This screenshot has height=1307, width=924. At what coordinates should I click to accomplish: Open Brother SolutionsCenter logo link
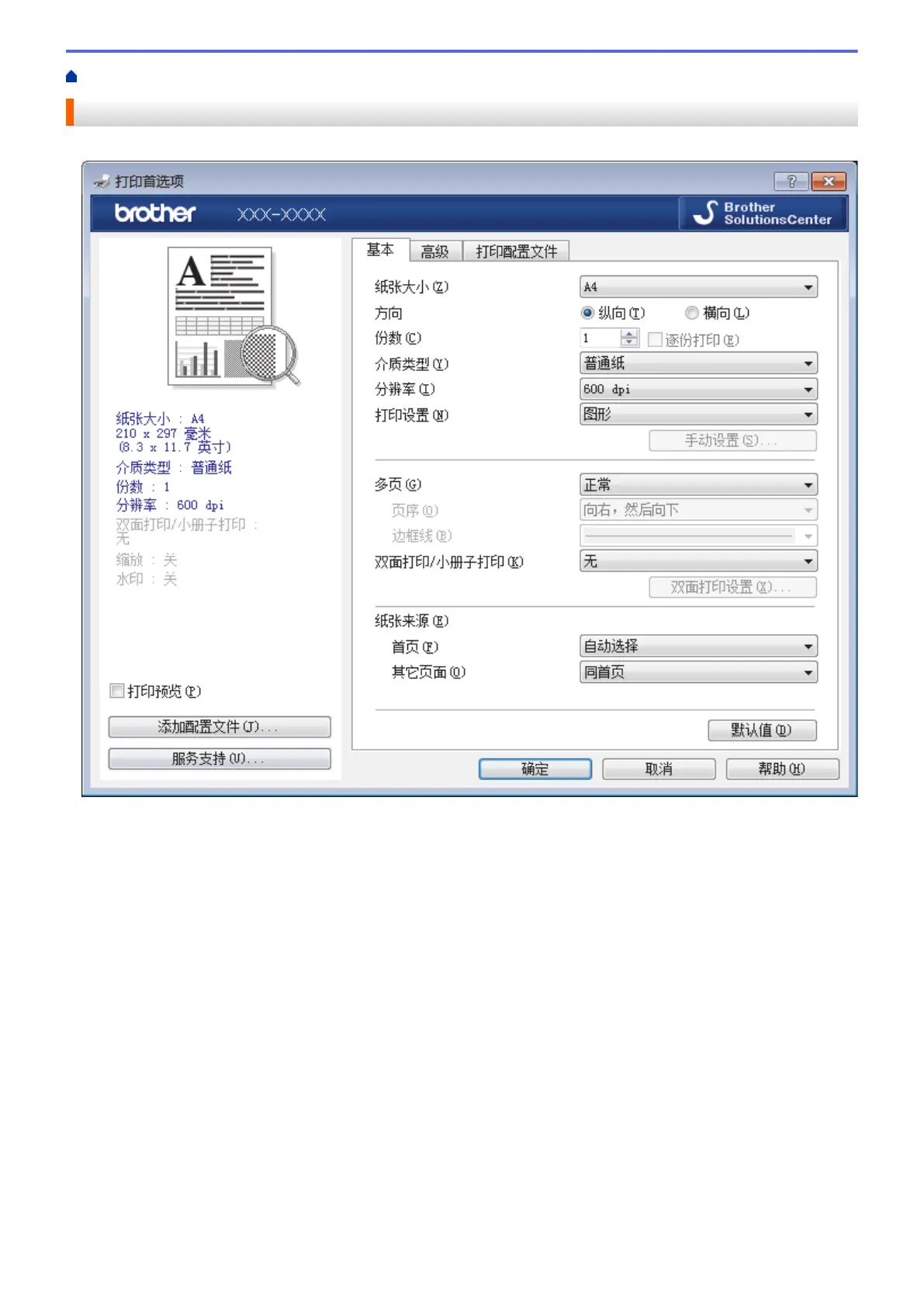click(x=763, y=213)
